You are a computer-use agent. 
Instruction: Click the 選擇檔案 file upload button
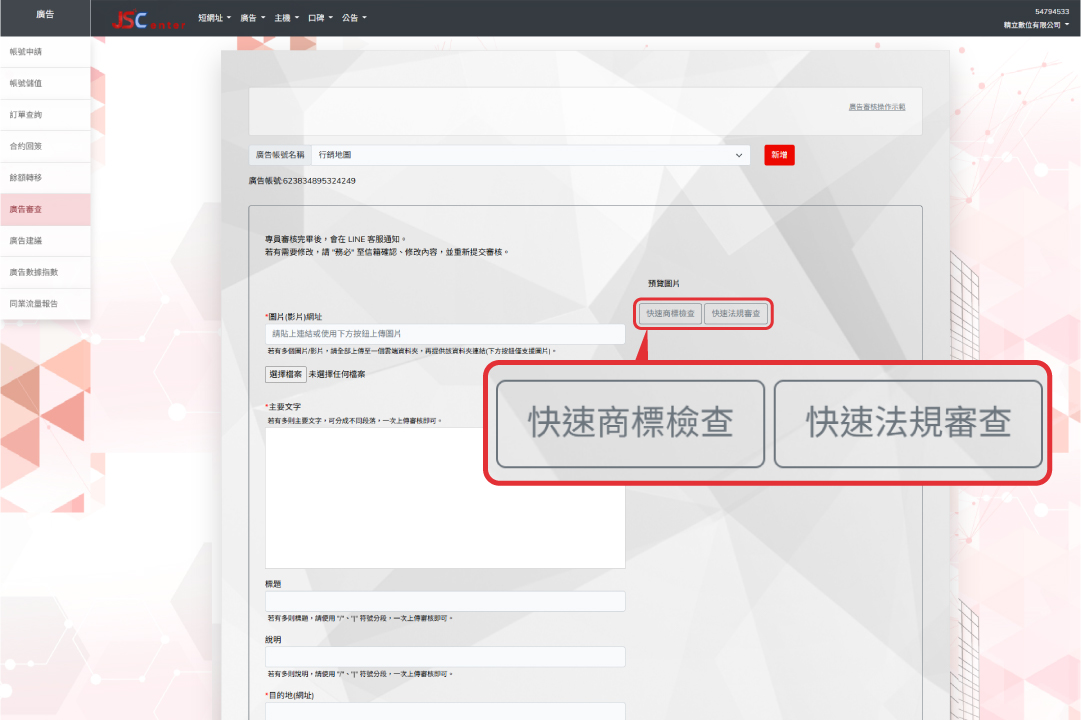pos(285,374)
